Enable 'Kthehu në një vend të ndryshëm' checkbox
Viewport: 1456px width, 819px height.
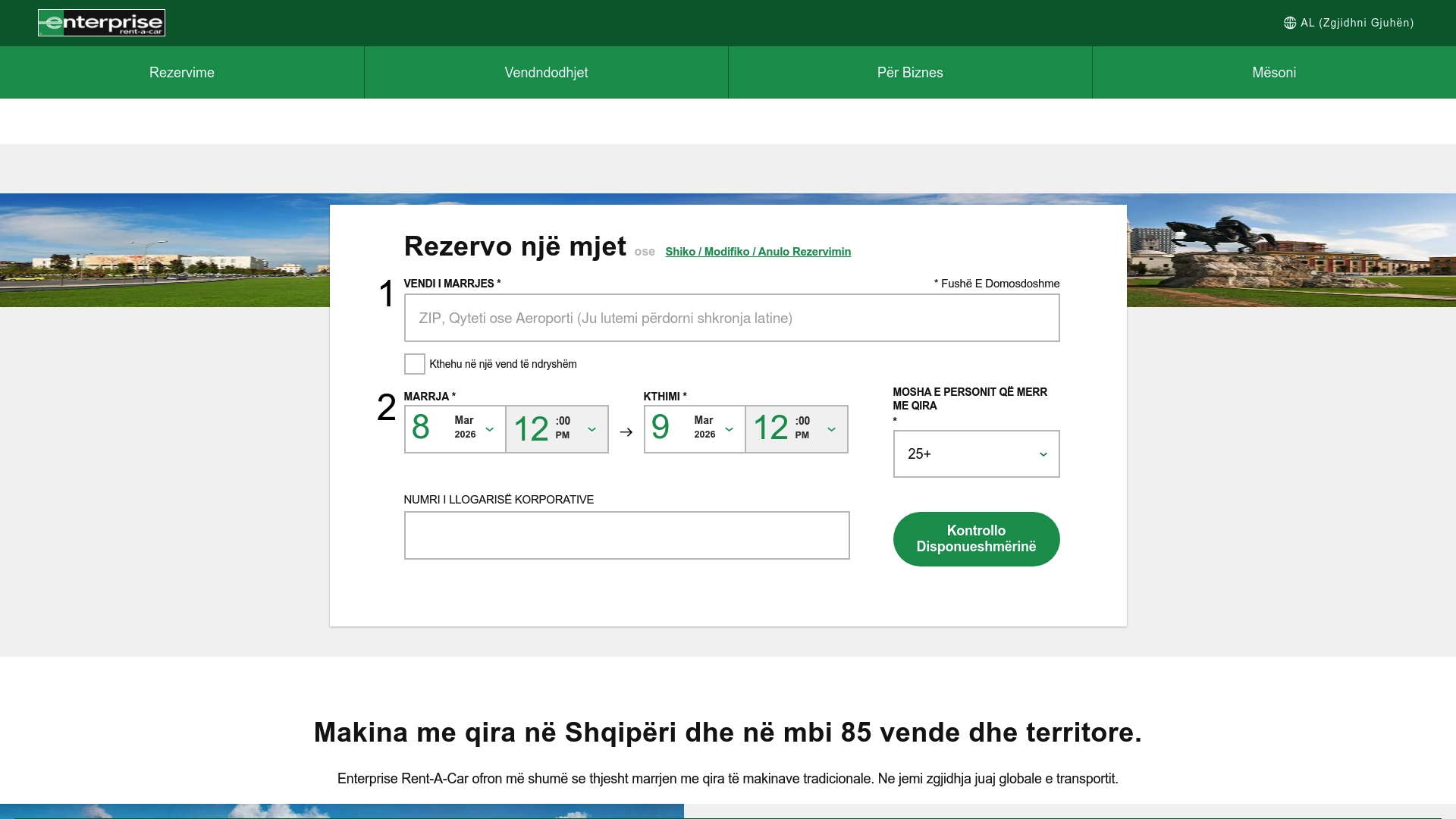click(414, 364)
